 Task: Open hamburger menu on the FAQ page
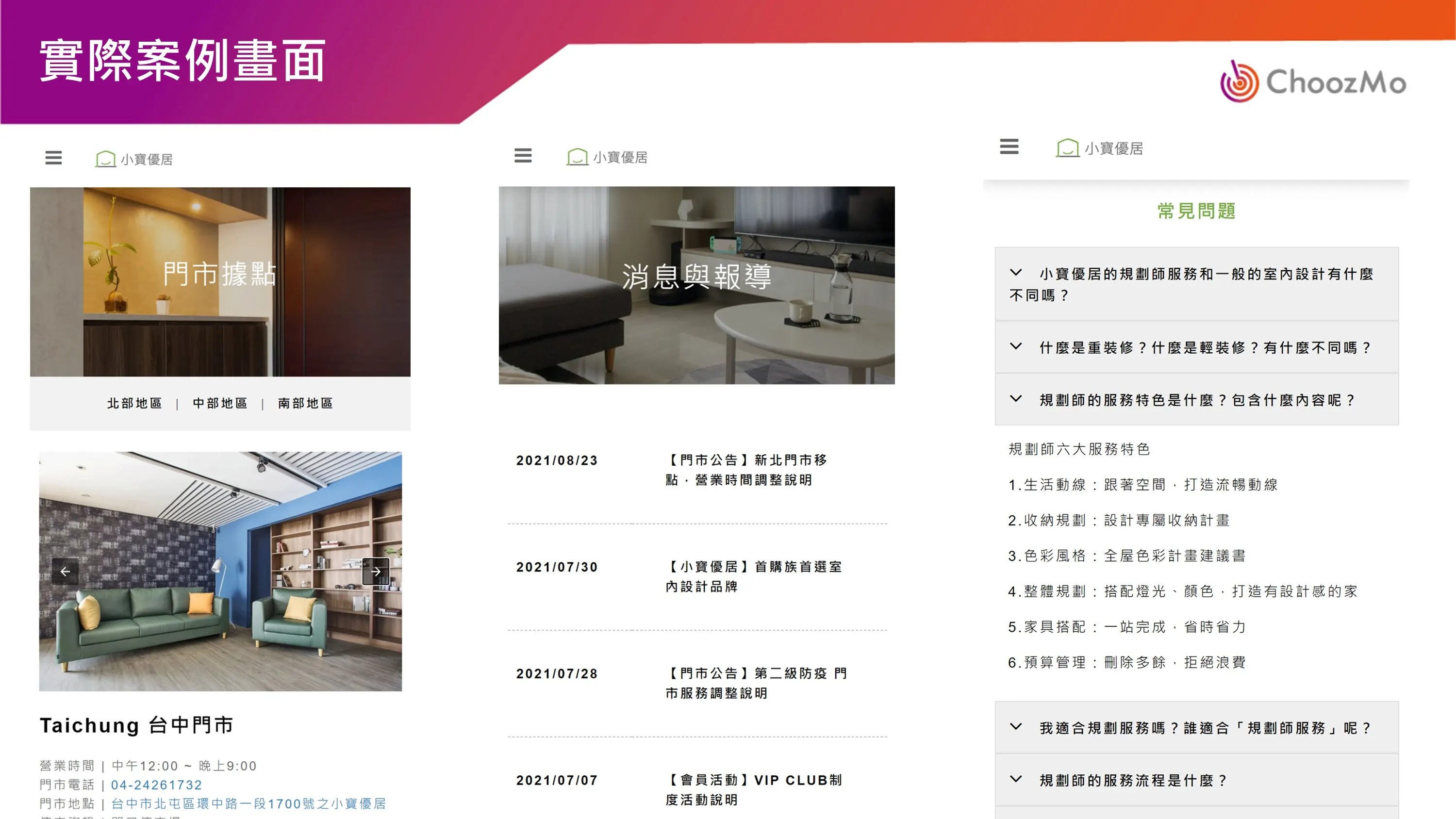point(1009,147)
